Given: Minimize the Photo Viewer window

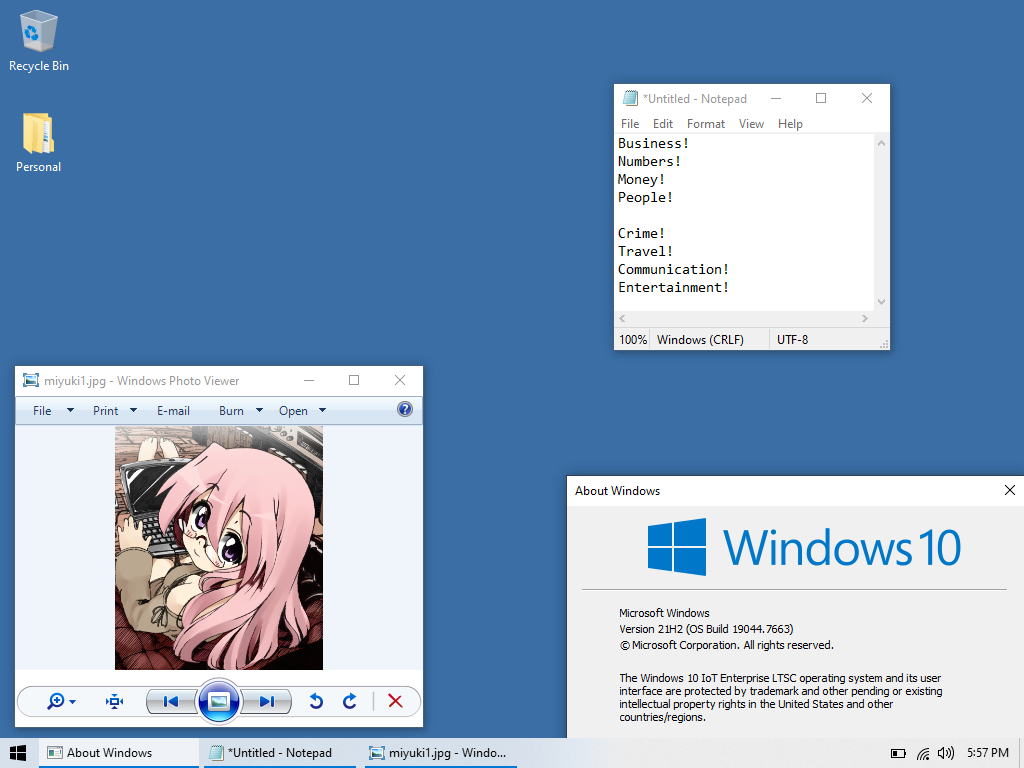Looking at the screenshot, I should coord(309,380).
